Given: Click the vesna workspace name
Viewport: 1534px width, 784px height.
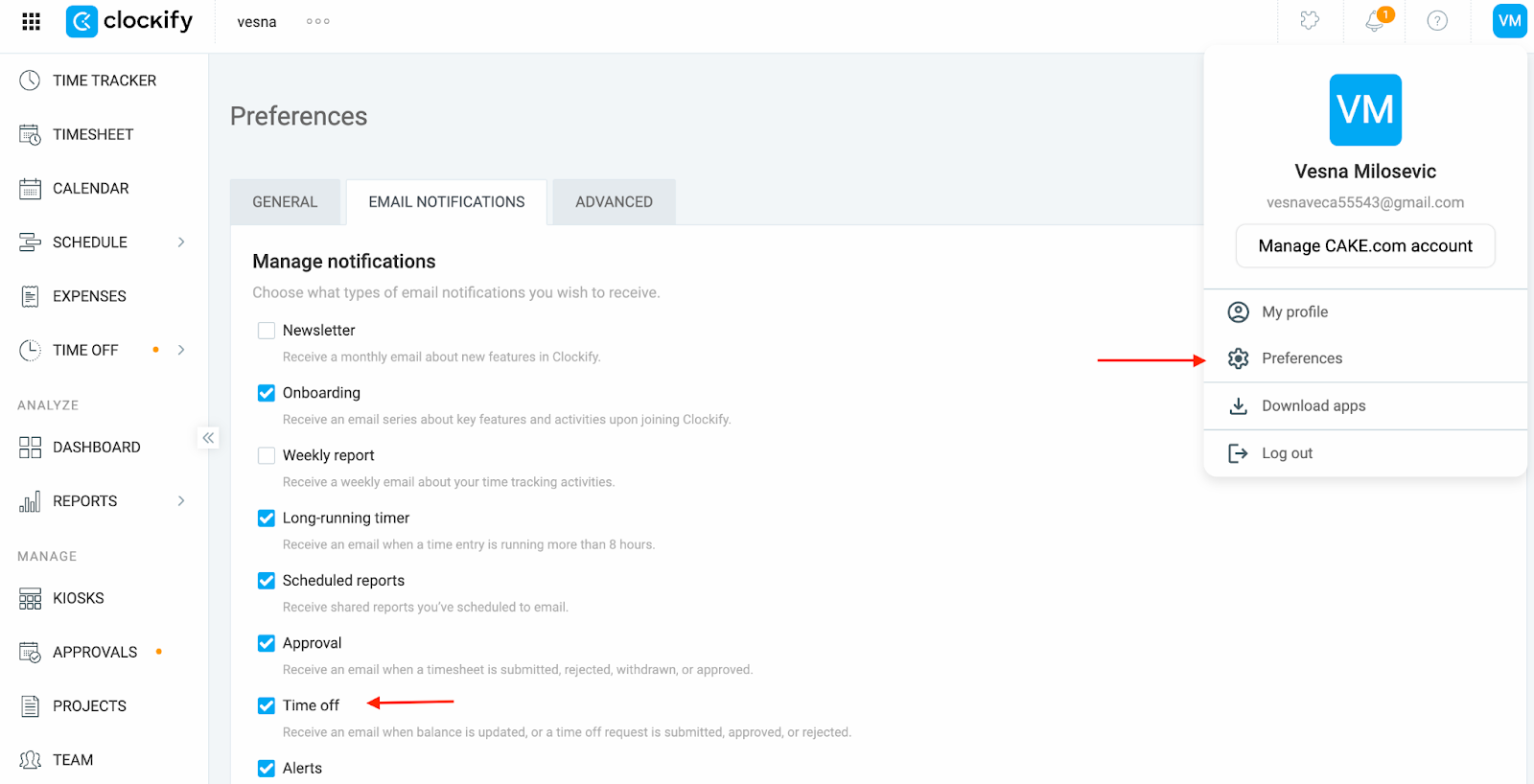Looking at the screenshot, I should (x=257, y=21).
